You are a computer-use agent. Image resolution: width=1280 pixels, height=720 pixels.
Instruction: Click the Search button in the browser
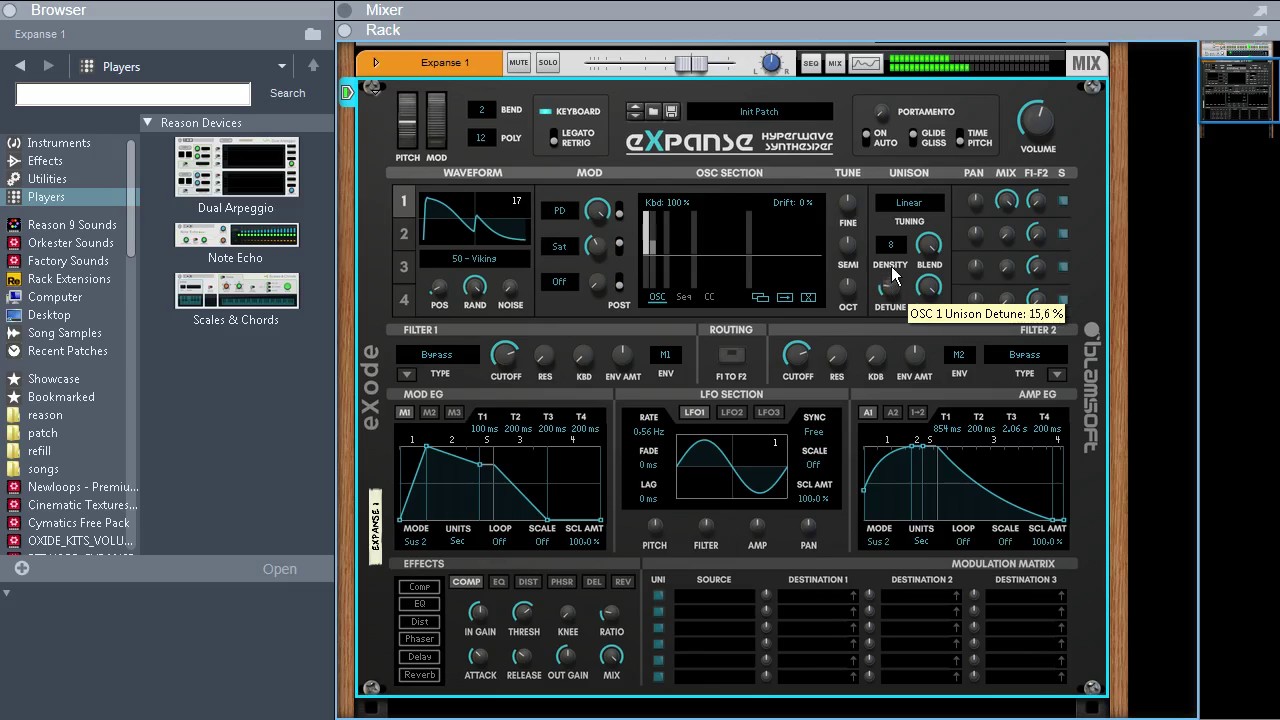click(x=288, y=93)
